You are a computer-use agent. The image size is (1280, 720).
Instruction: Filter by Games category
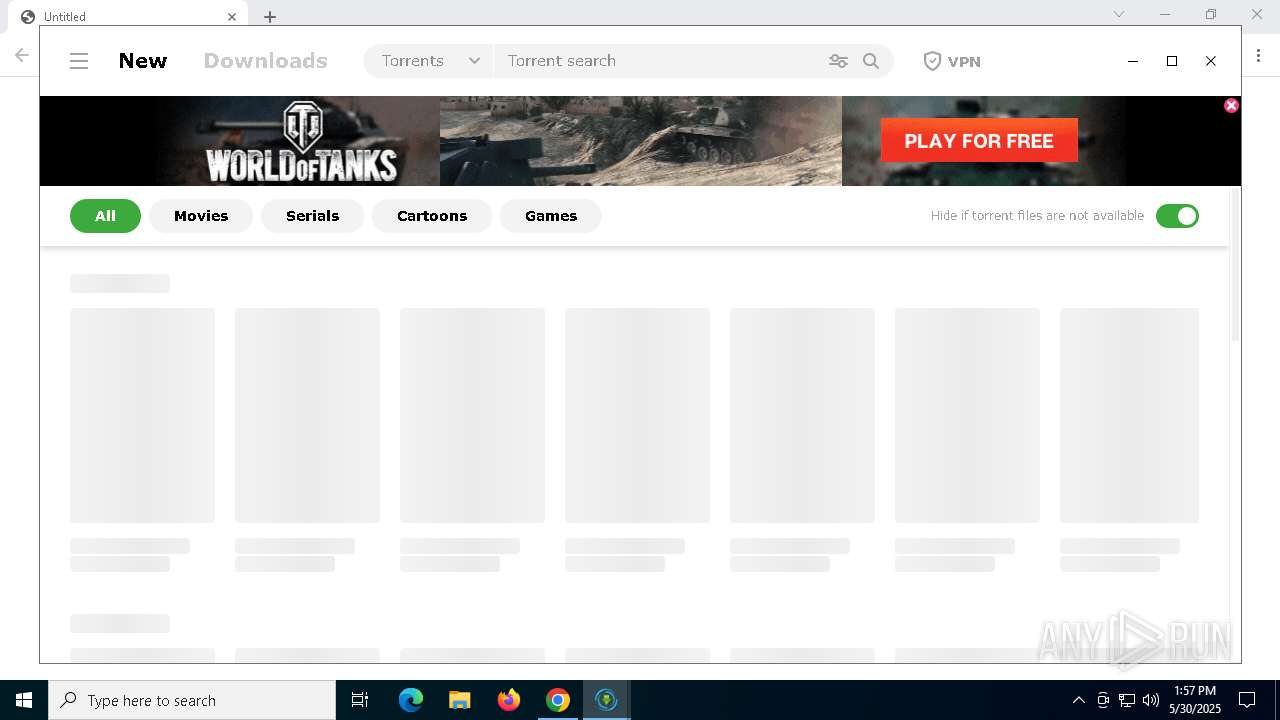pos(551,216)
